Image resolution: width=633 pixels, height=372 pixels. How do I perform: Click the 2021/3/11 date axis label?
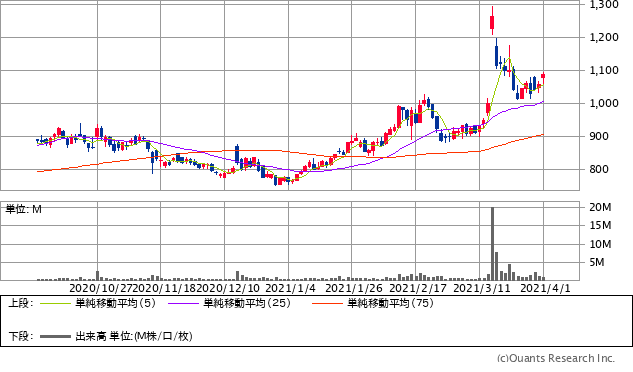coord(482,288)
